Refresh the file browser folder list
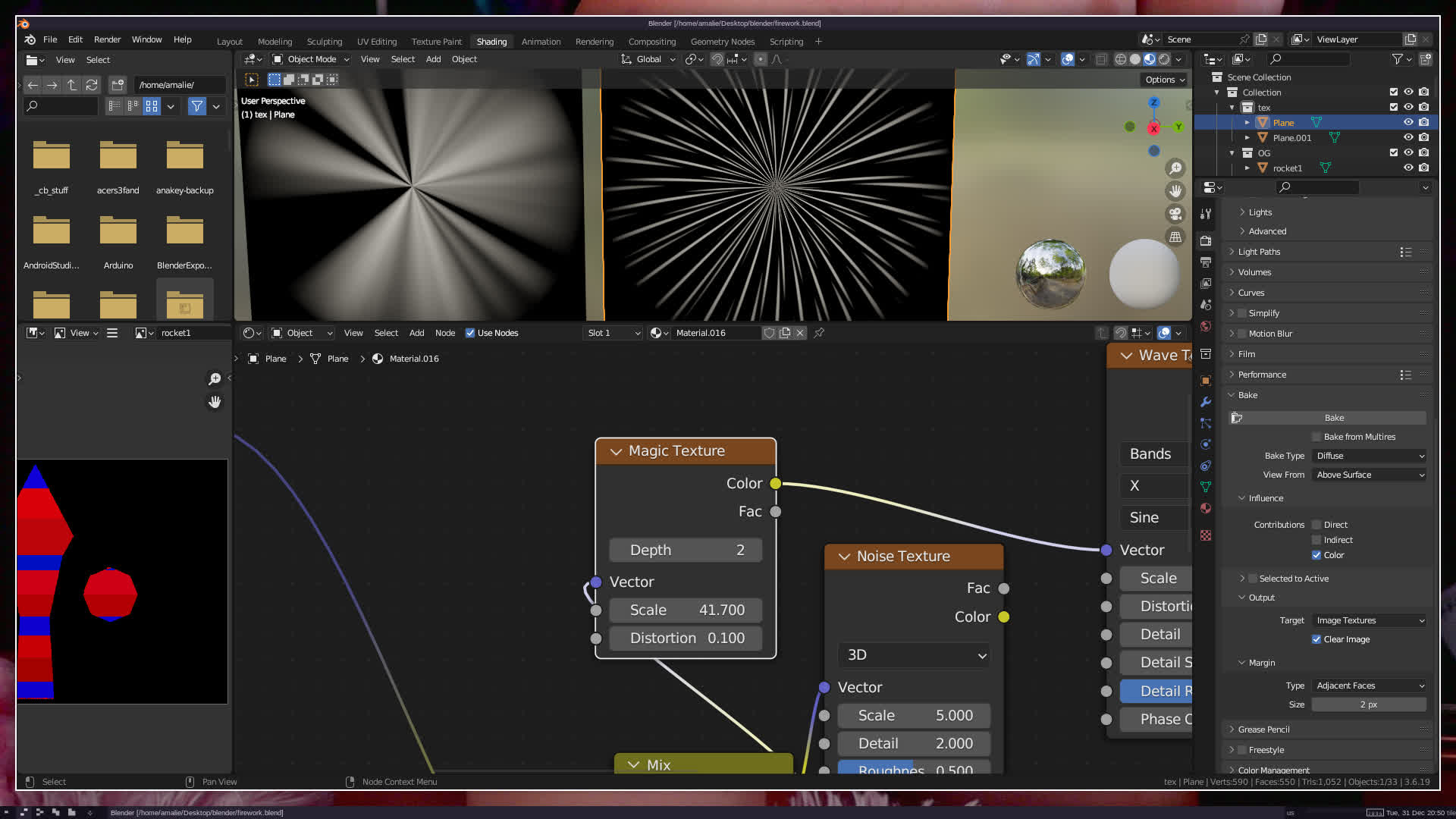The height and width of the screenshot is (819, 1456). (92, 85)
